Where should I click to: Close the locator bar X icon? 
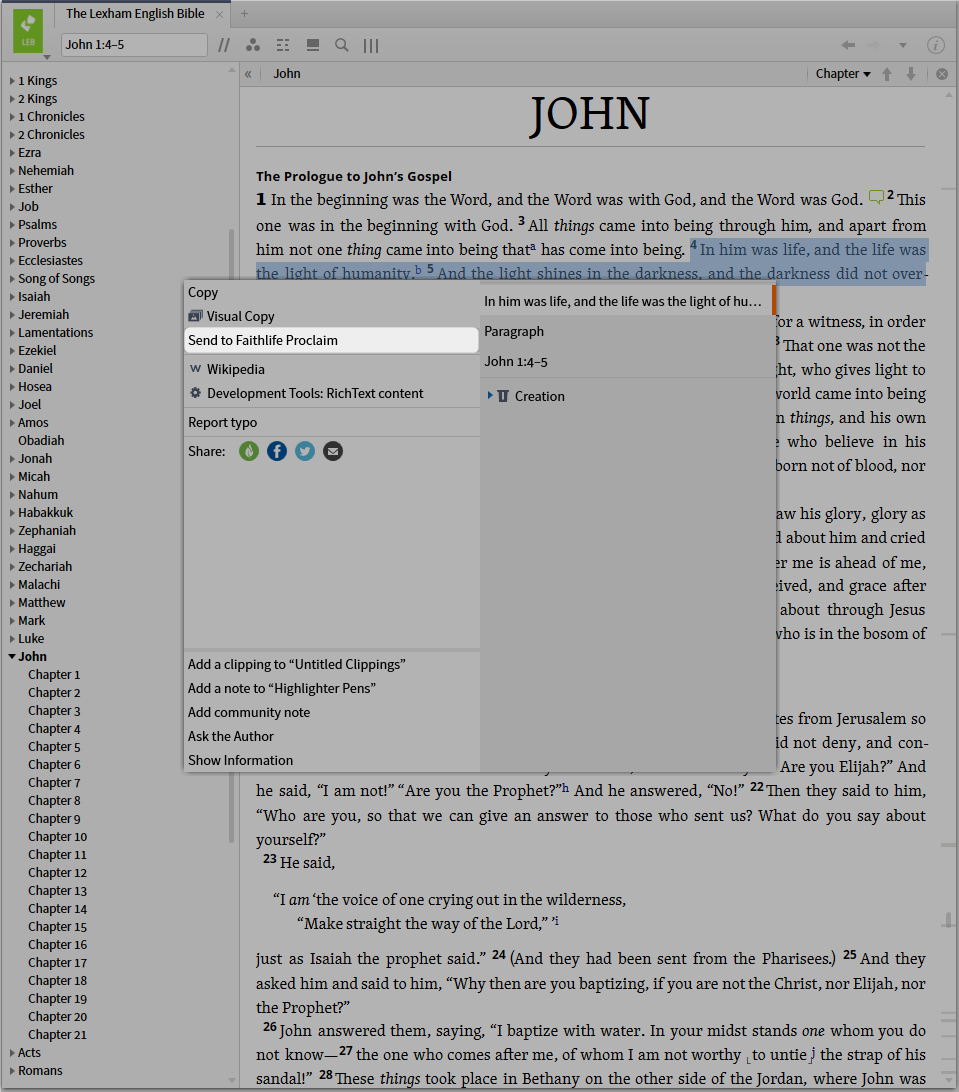click(942, 74)
